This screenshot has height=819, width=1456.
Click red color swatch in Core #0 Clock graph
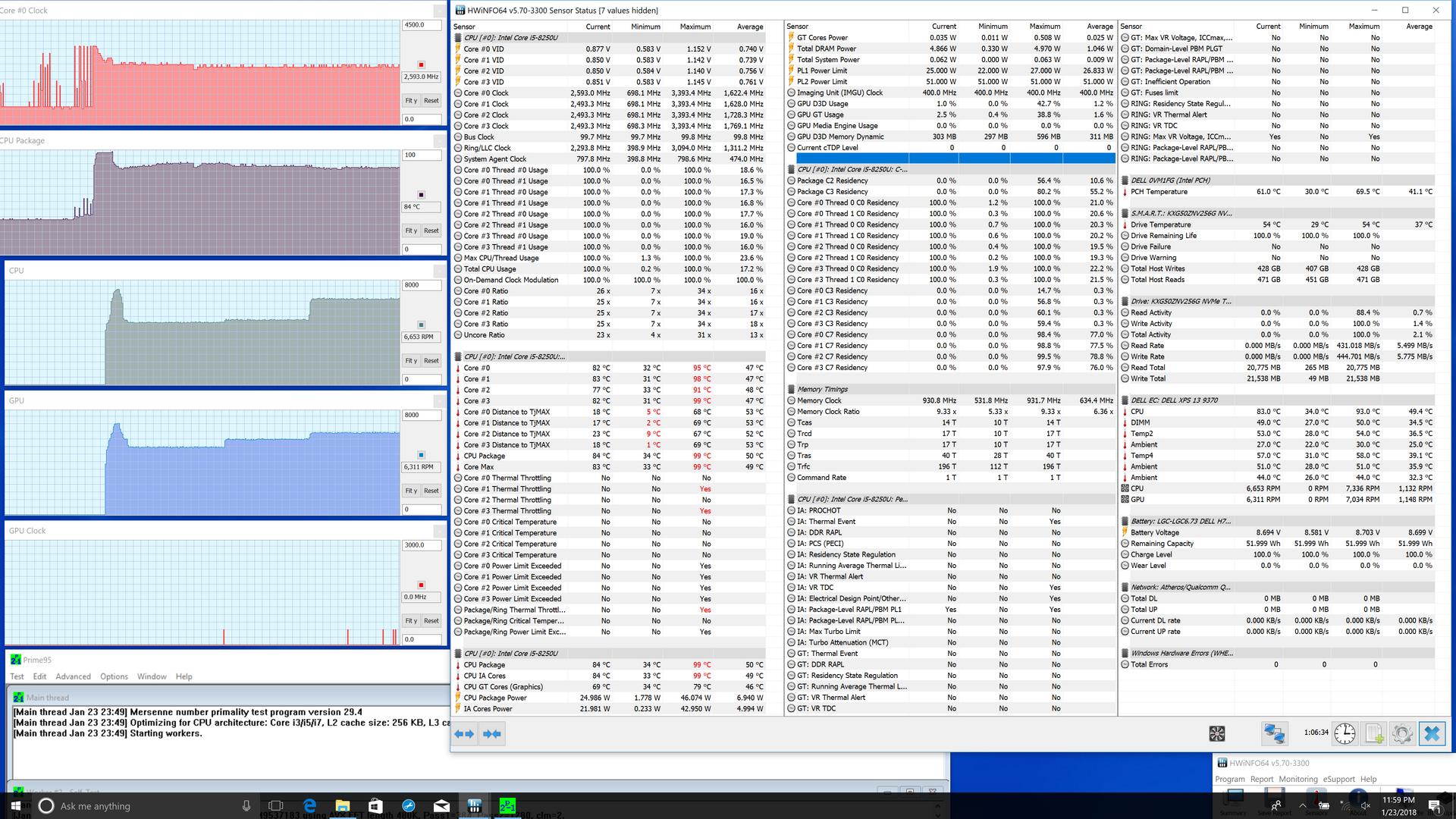[x=422, y=64]
